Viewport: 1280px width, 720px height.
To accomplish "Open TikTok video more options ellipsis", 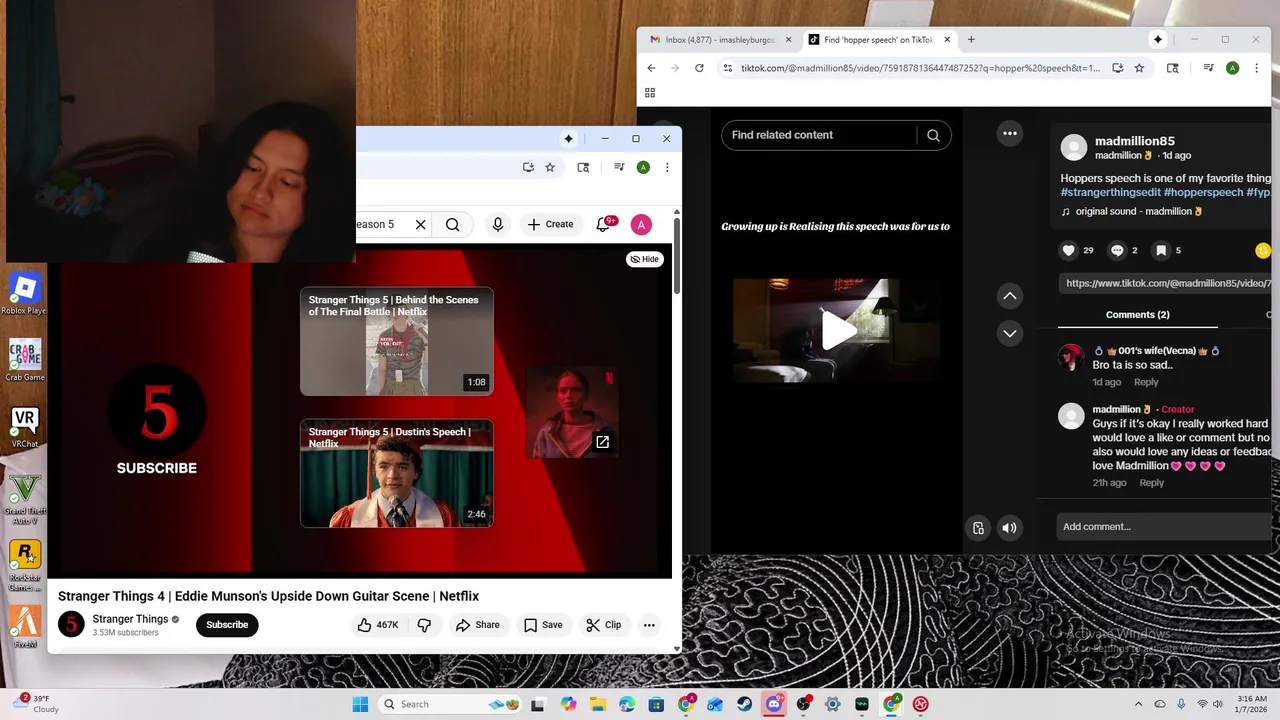I will (x=1010, y=134).
